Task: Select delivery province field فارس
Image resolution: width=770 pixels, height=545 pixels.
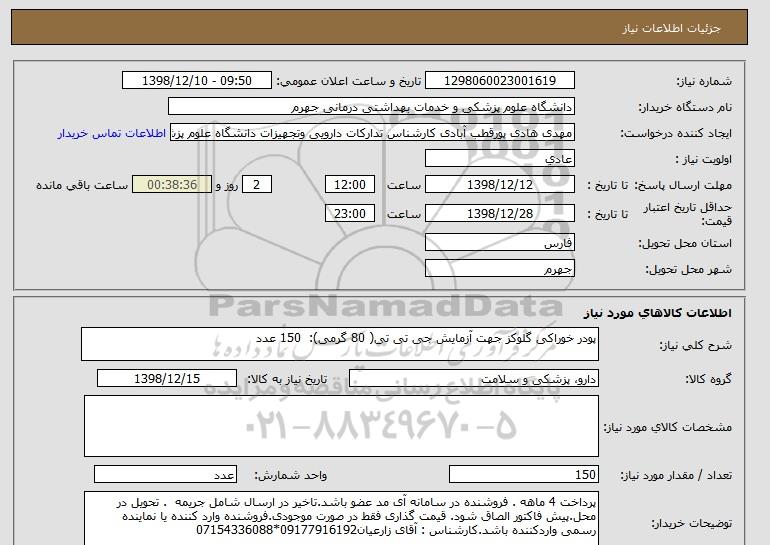Action: pyautogui.click(x=499, y=243)
